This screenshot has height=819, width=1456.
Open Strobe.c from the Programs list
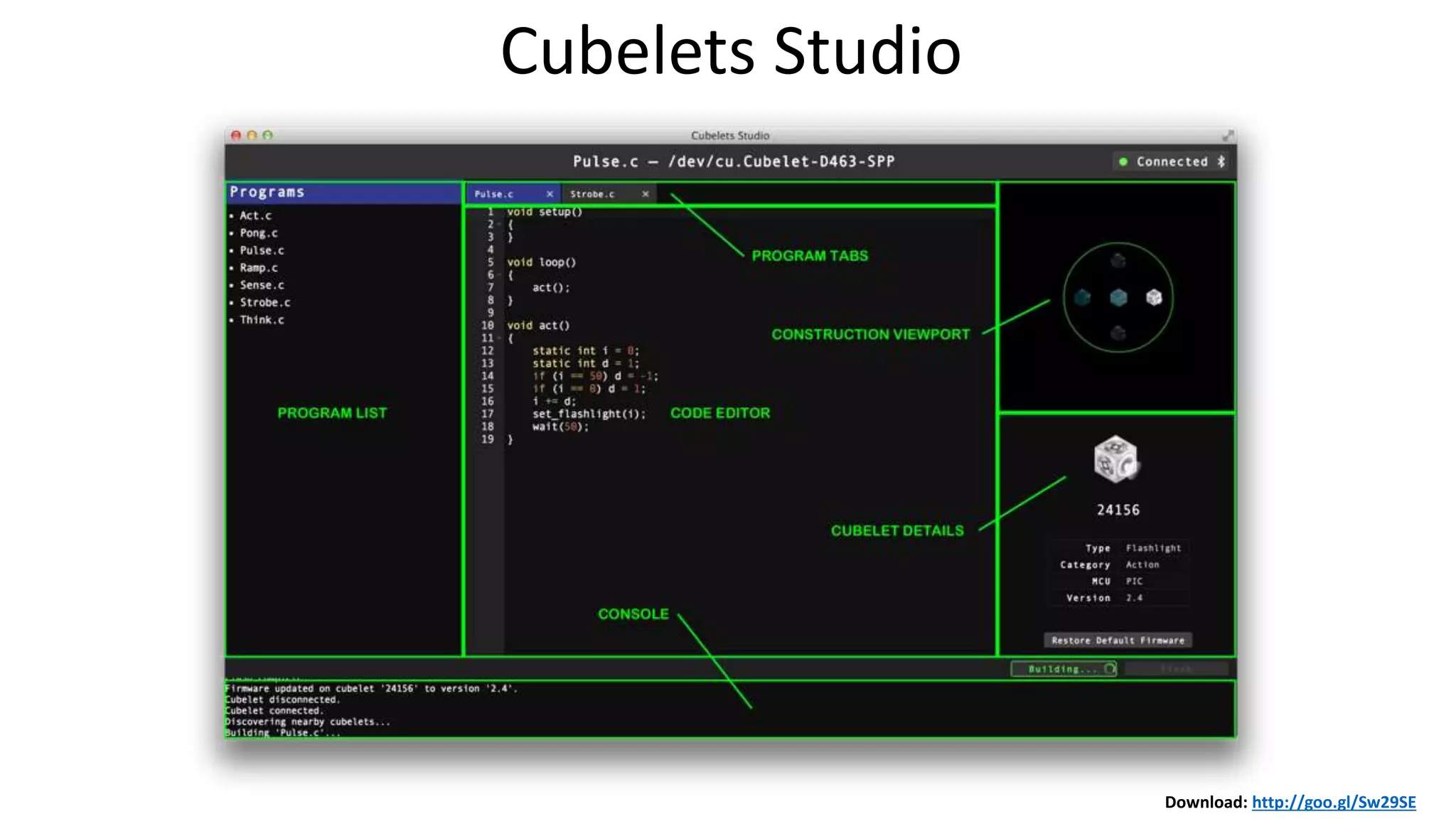pyautogui.click(x=265, y=302)
